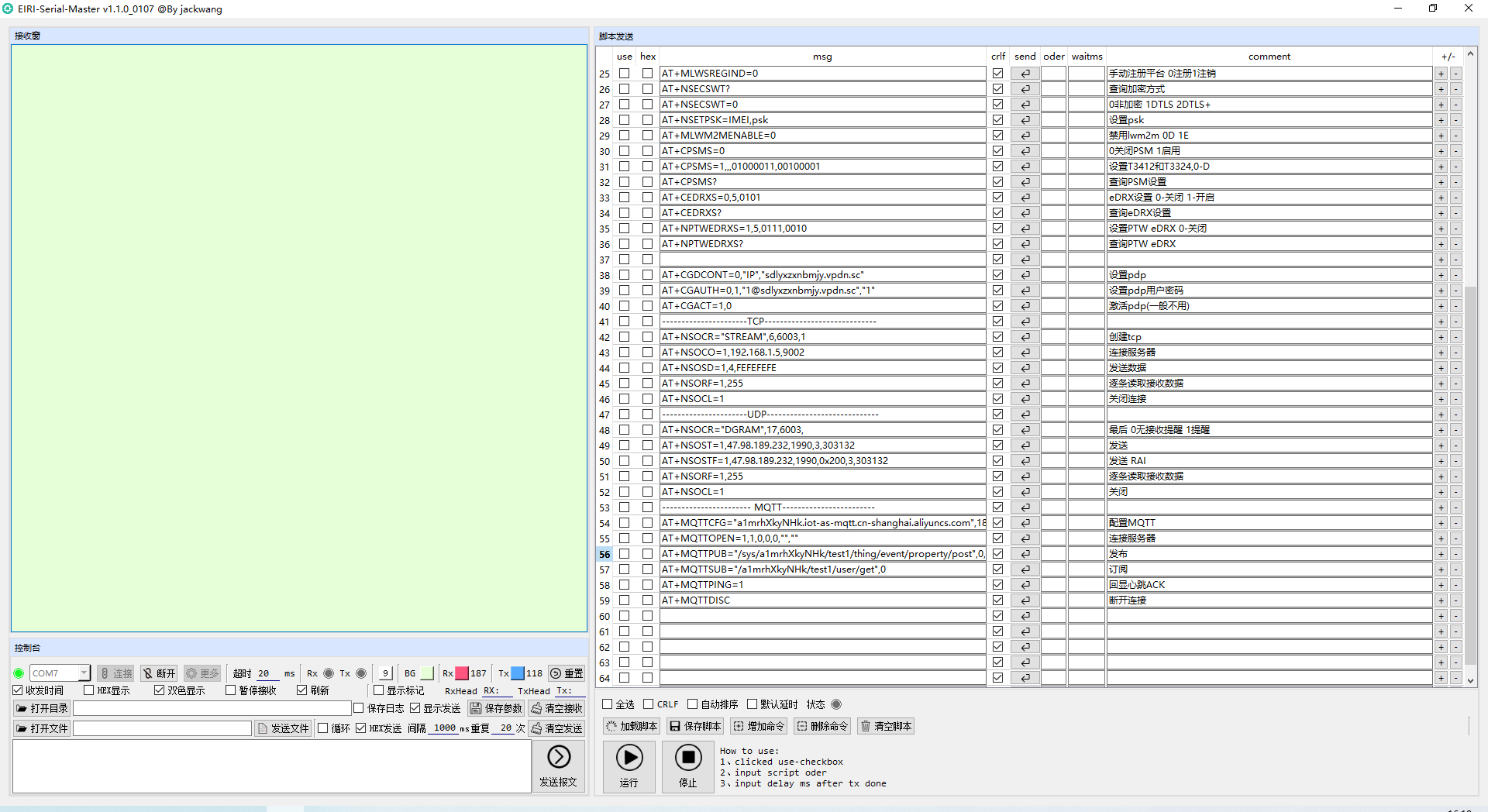Click the 保存参数 save parameters button
Screen dimensions: 1488x812
point(496,708)
